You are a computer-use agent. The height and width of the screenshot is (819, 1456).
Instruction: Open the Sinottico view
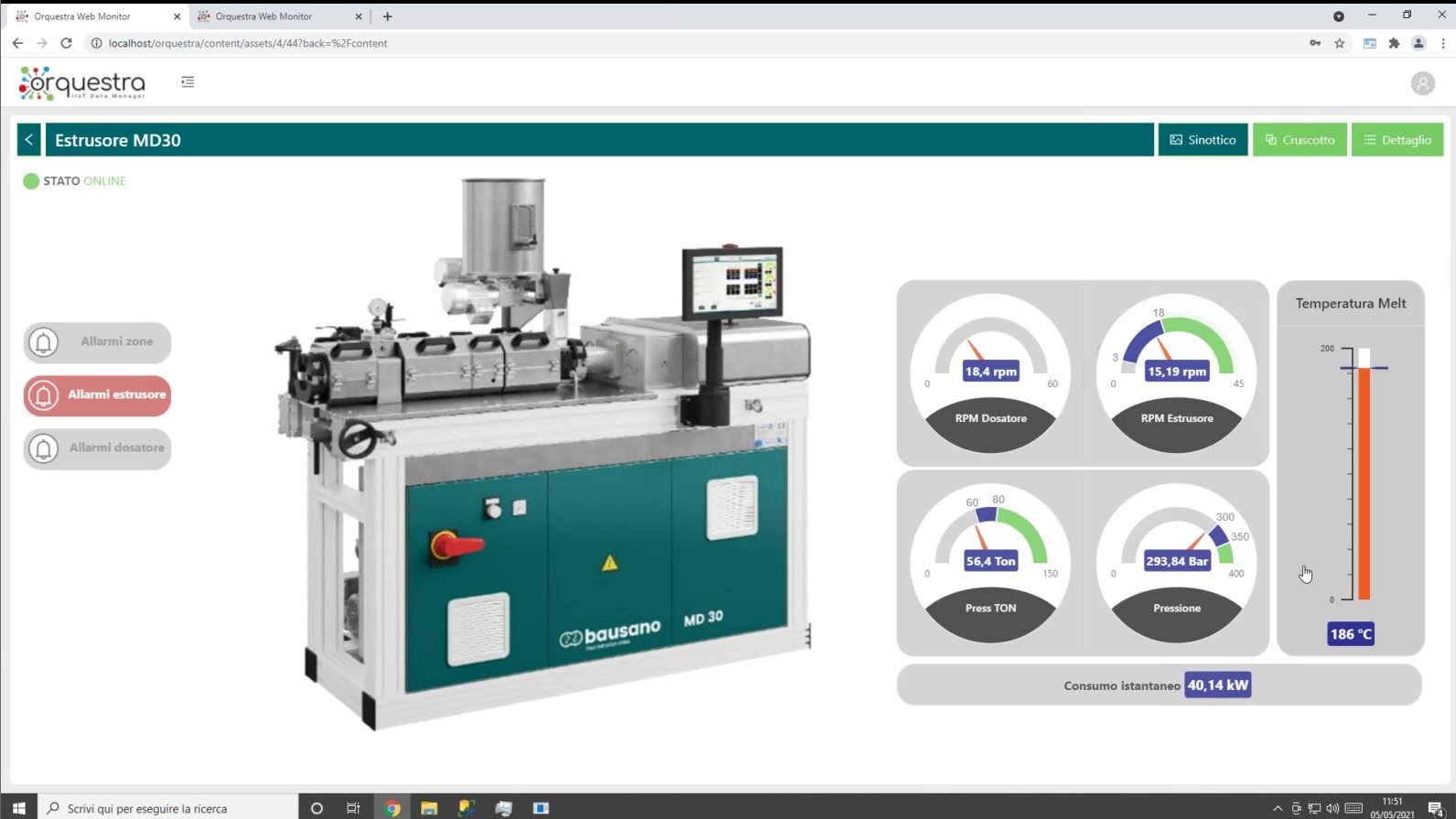tap(1203, 140)
